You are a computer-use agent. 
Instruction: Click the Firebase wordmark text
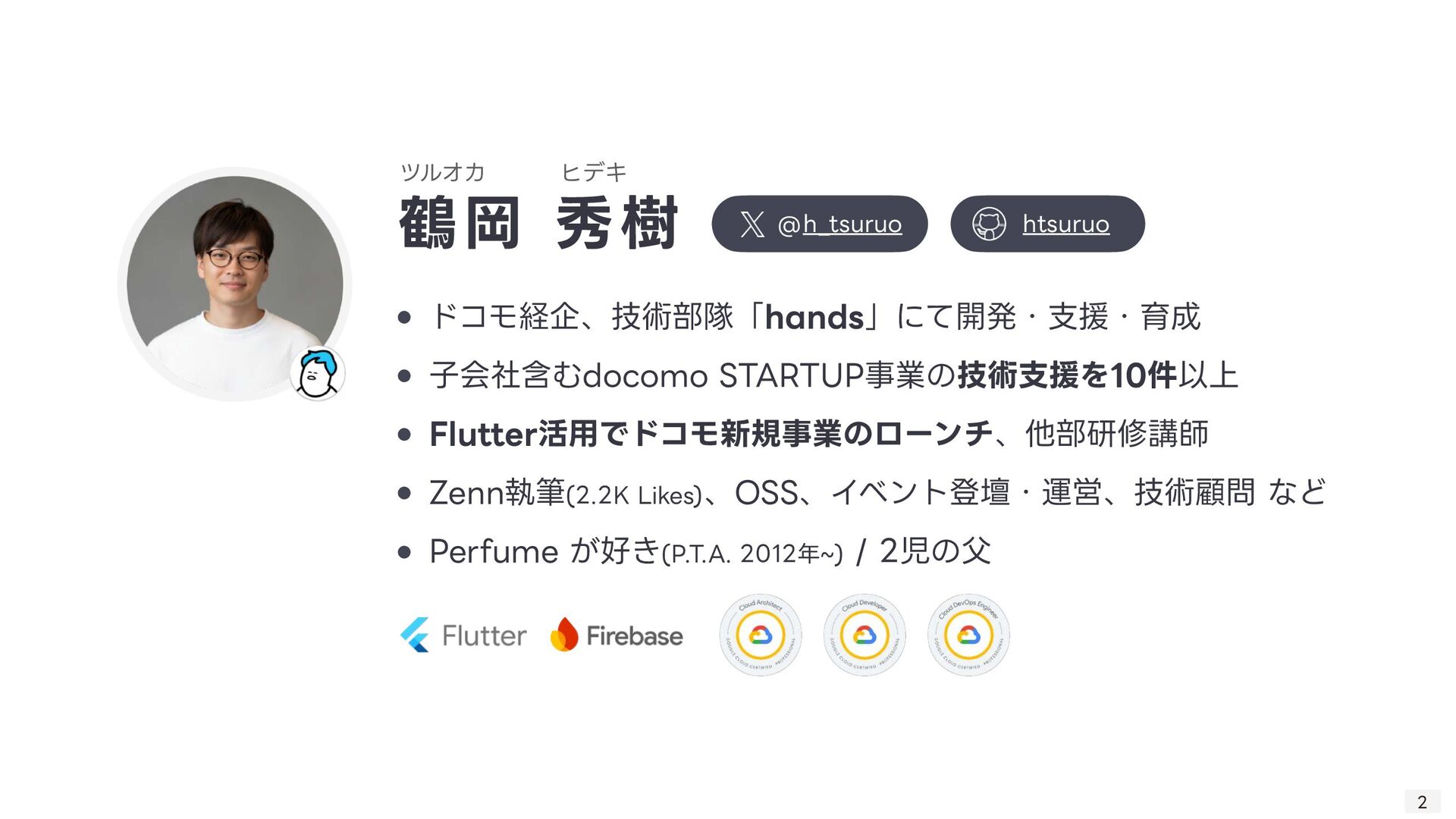click(635, 635)
